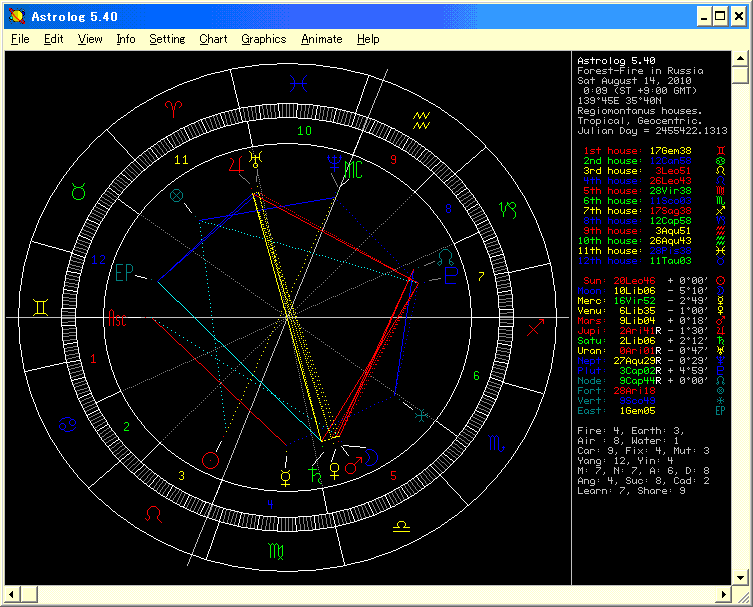Click the MC midheaven label in the chart
This screenshot has width=753, height=607.
pyautogui.click(x=353, y=170)
